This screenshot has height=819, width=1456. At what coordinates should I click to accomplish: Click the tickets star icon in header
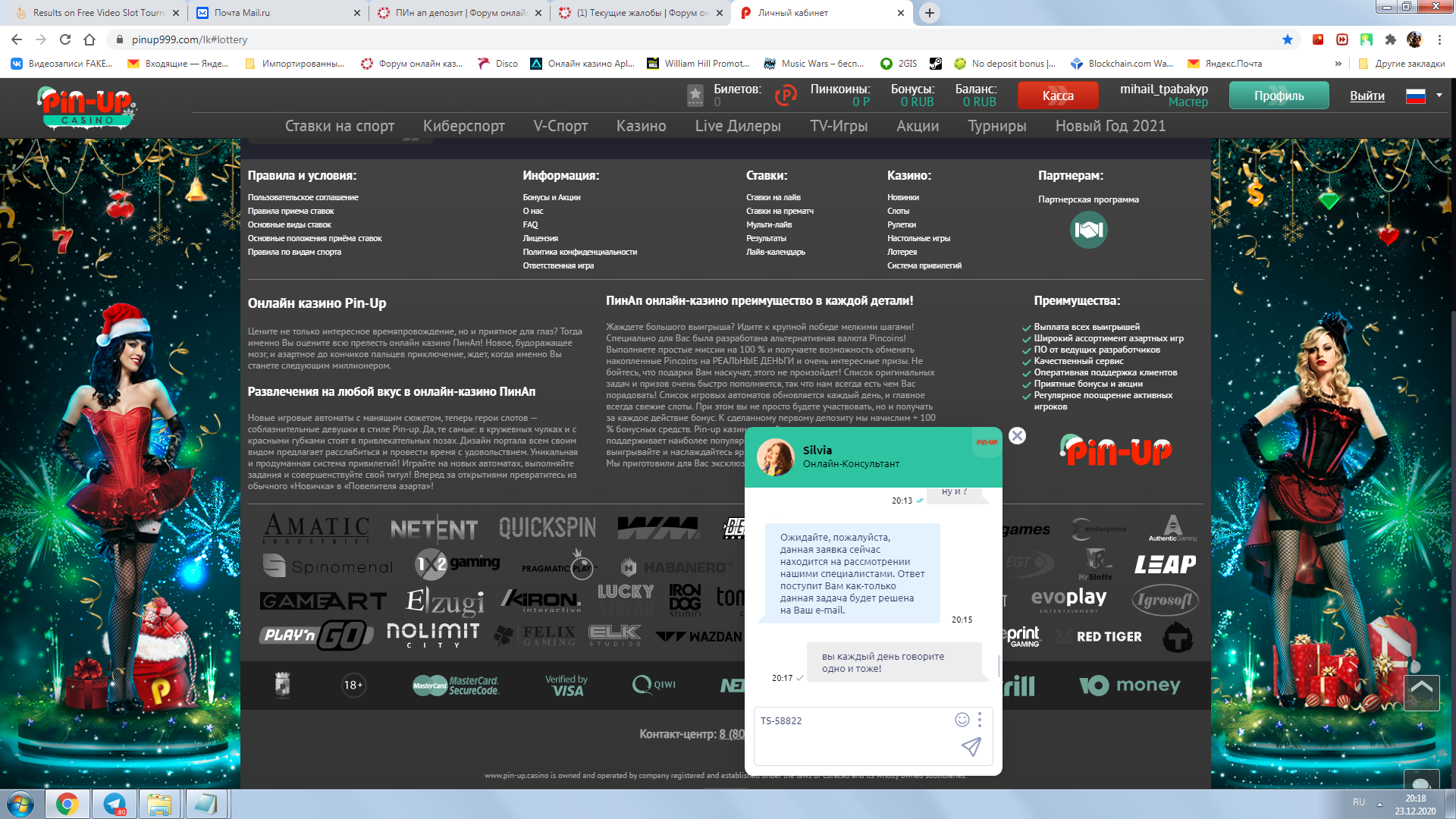pos(695,96)
